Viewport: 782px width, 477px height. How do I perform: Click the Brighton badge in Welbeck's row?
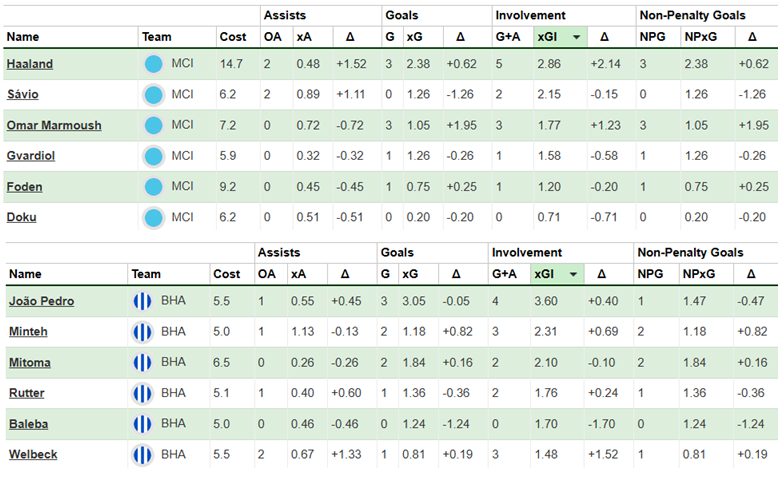141,454
